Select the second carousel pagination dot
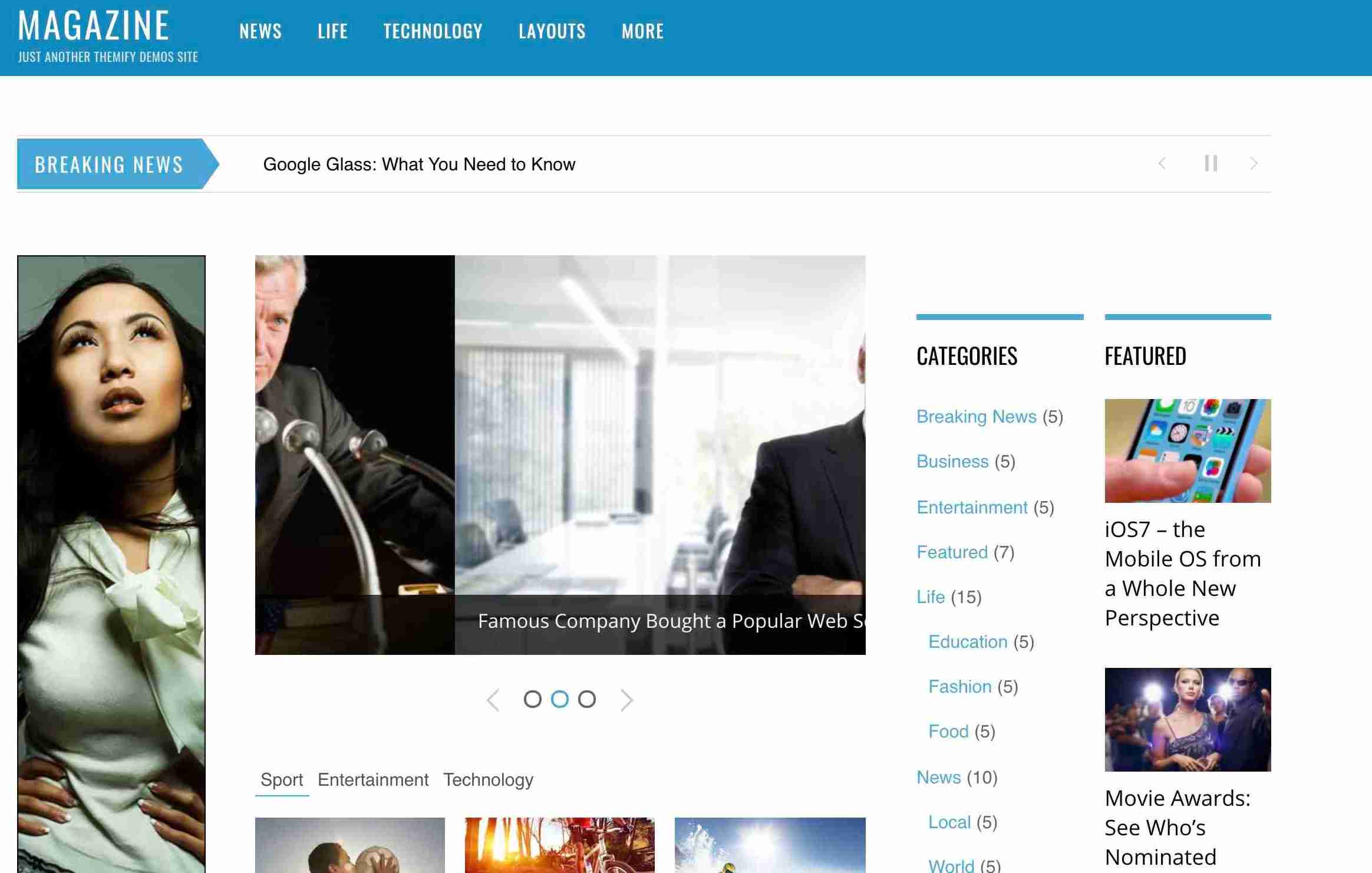 (559, 700)
